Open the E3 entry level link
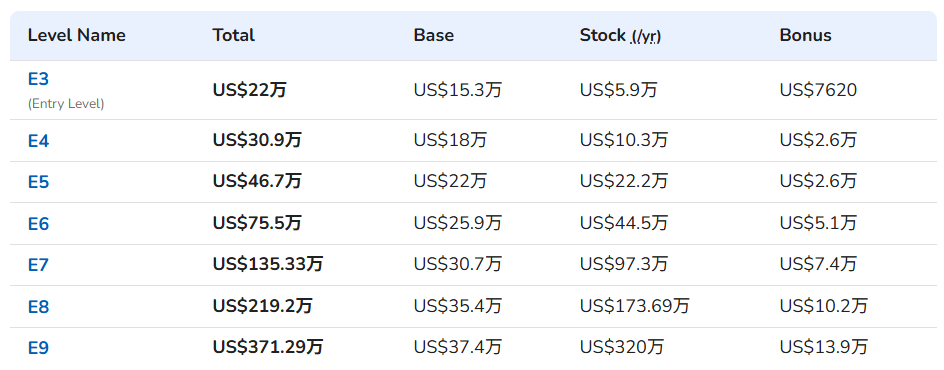 pyautogui.click(x=38, y=79)
